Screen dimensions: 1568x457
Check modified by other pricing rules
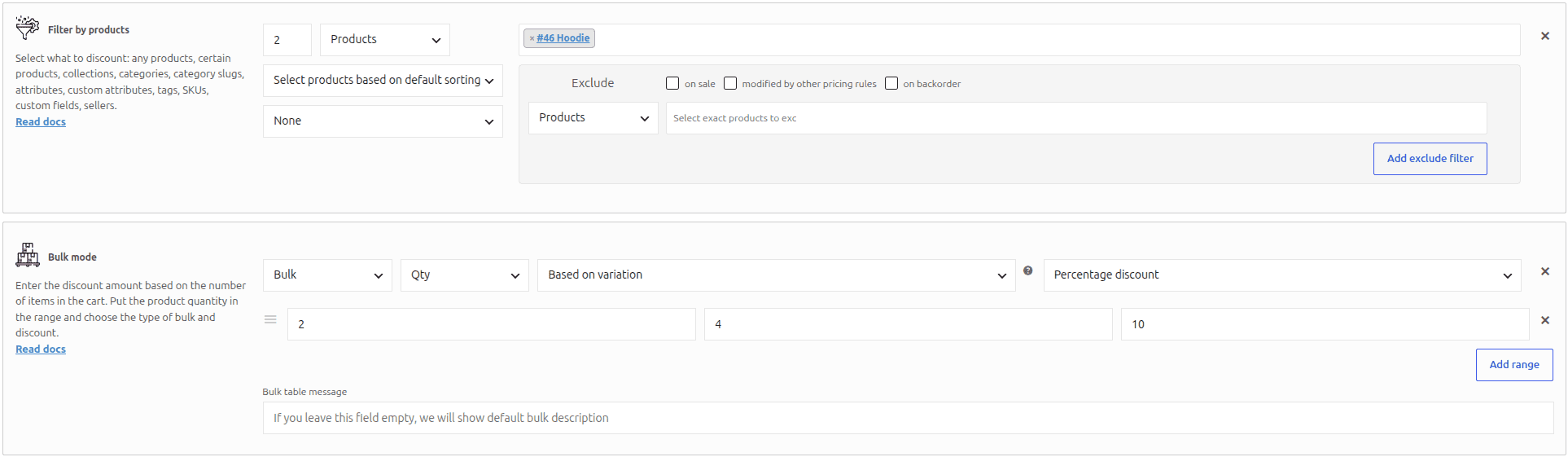click(x=730, y=83)
